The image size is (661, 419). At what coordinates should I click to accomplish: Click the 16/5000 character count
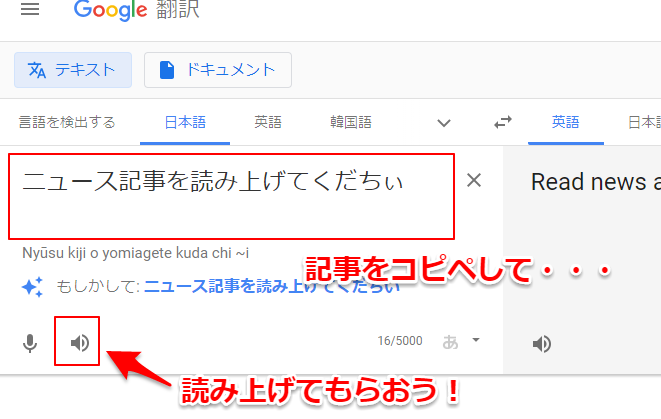pyautogui.click(x=400, y=341)
